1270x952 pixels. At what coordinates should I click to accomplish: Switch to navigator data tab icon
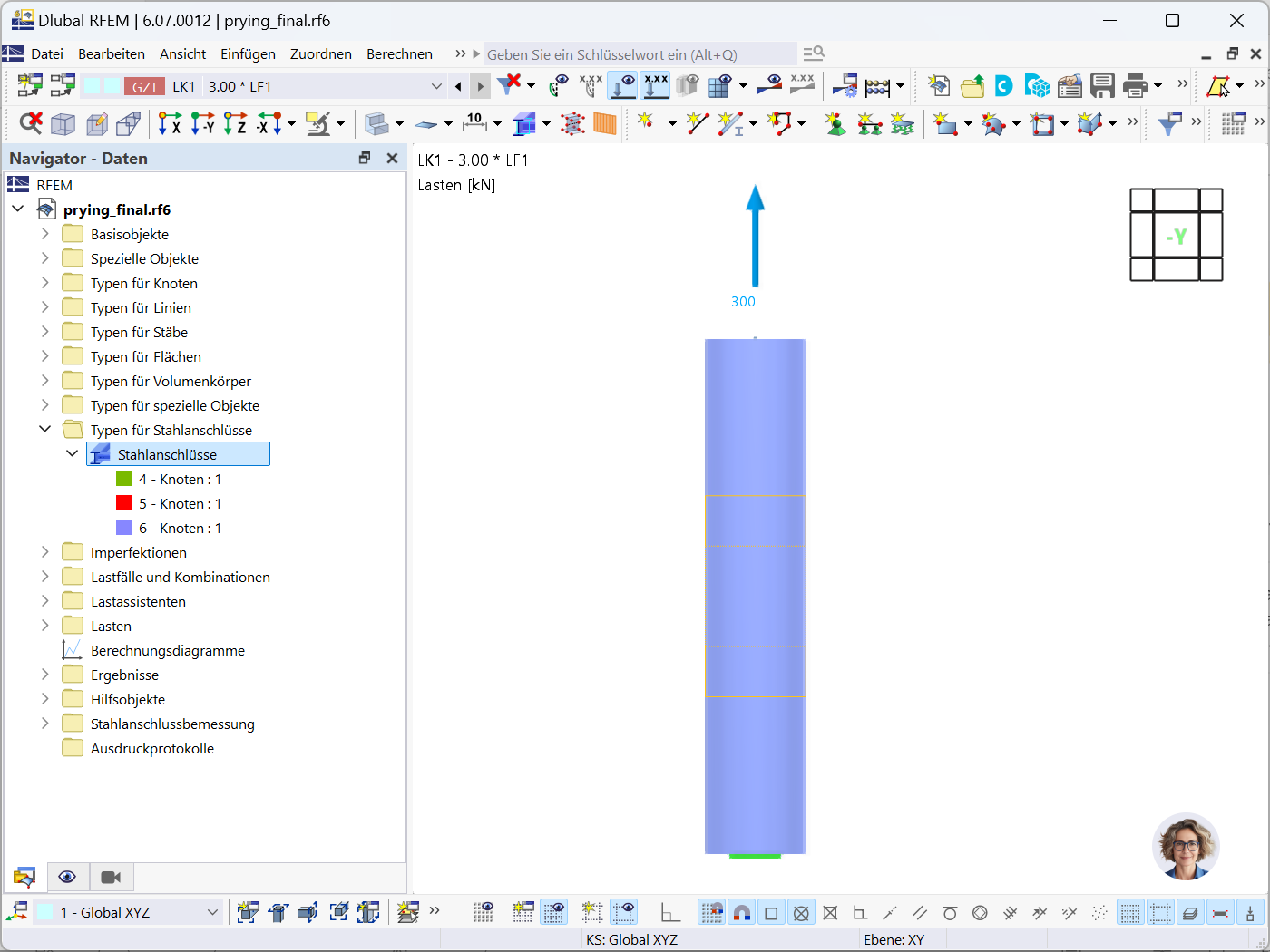coord(24,877)
